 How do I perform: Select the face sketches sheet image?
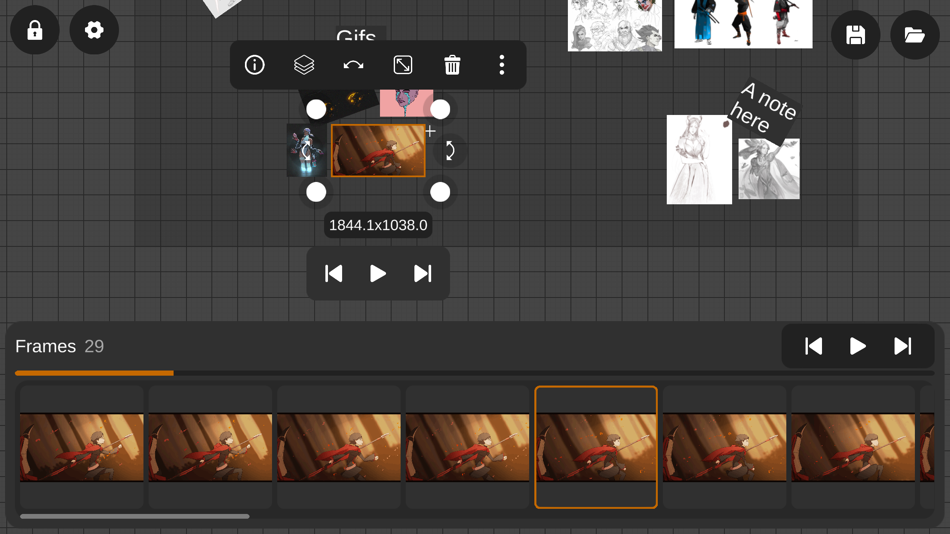(615, 25)
